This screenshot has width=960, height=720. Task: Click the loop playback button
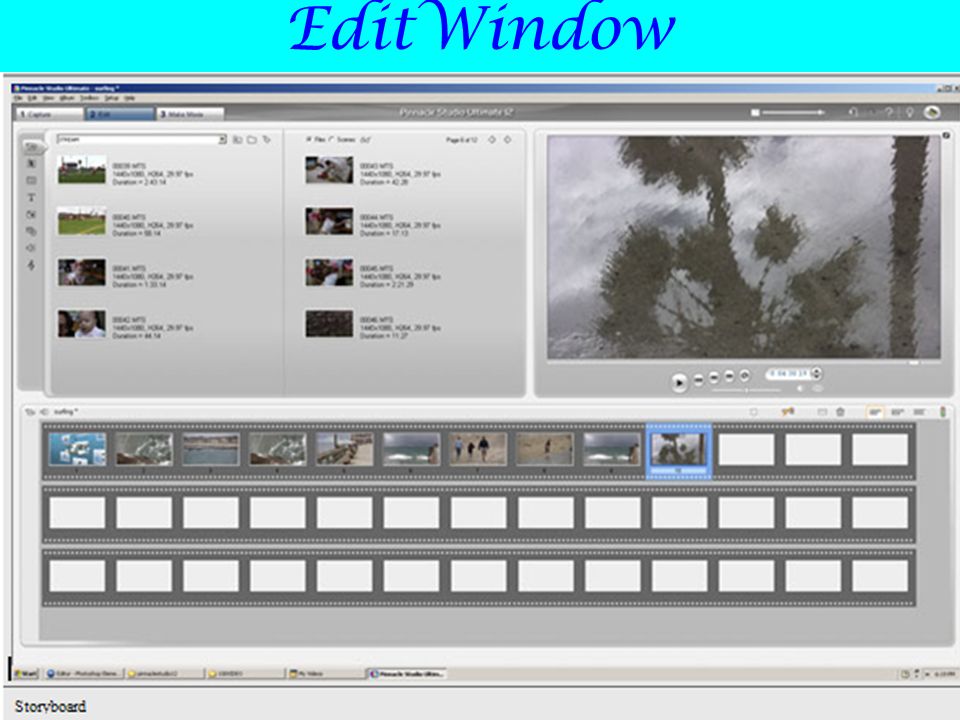744,375
